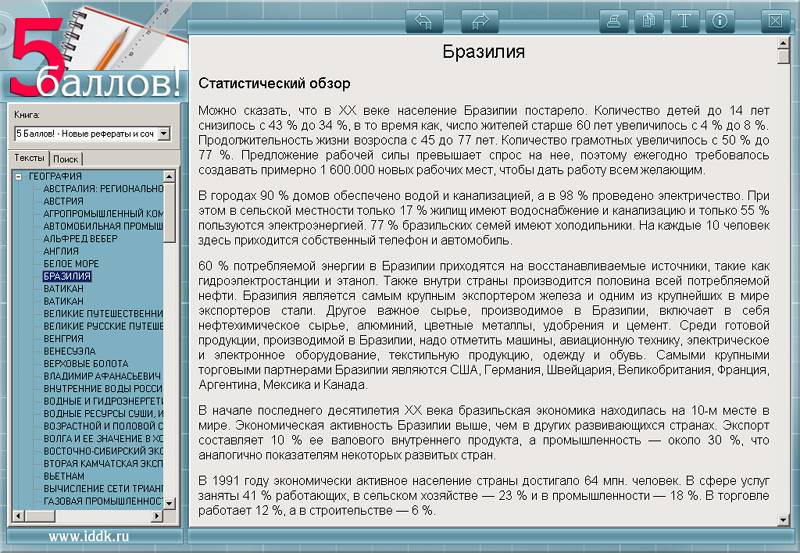Screen dimensions: 800x553
Task: Close the application window
Action: 776,21
